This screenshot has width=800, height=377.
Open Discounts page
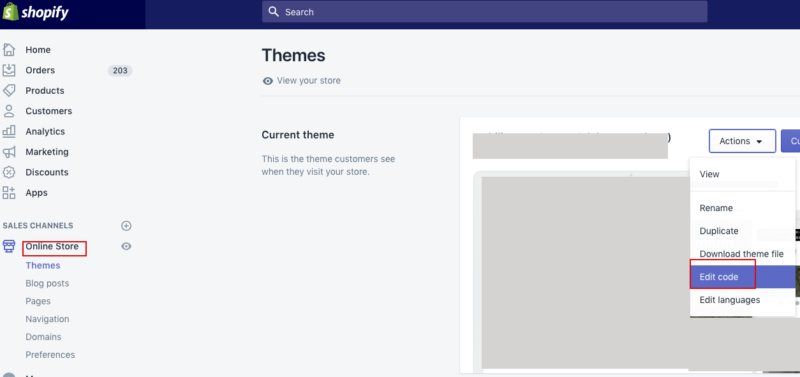point(47,172)
